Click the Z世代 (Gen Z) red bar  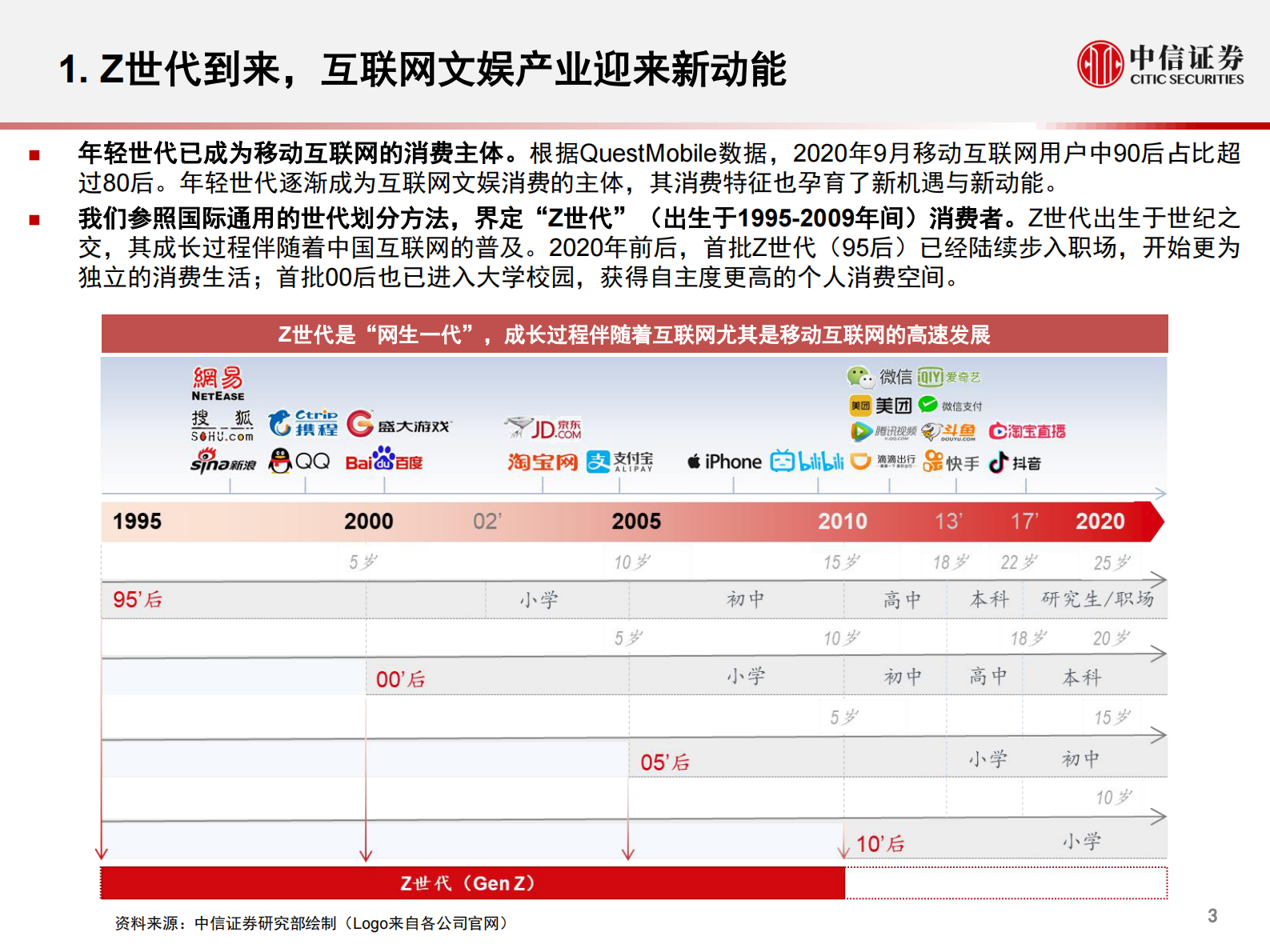pyautogui.click(x=472, y=883)
